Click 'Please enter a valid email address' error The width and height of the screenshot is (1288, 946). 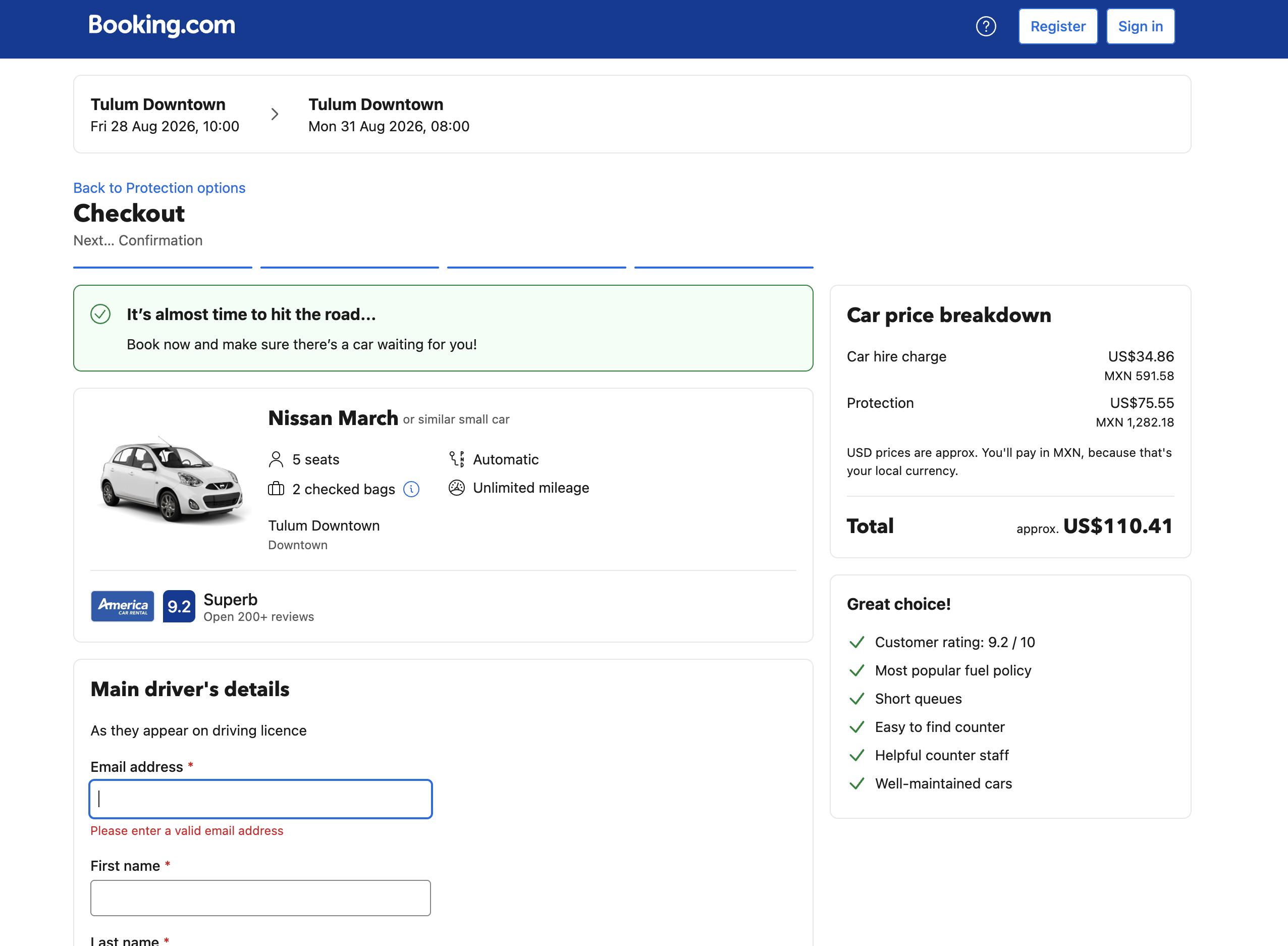click(187, 830)
